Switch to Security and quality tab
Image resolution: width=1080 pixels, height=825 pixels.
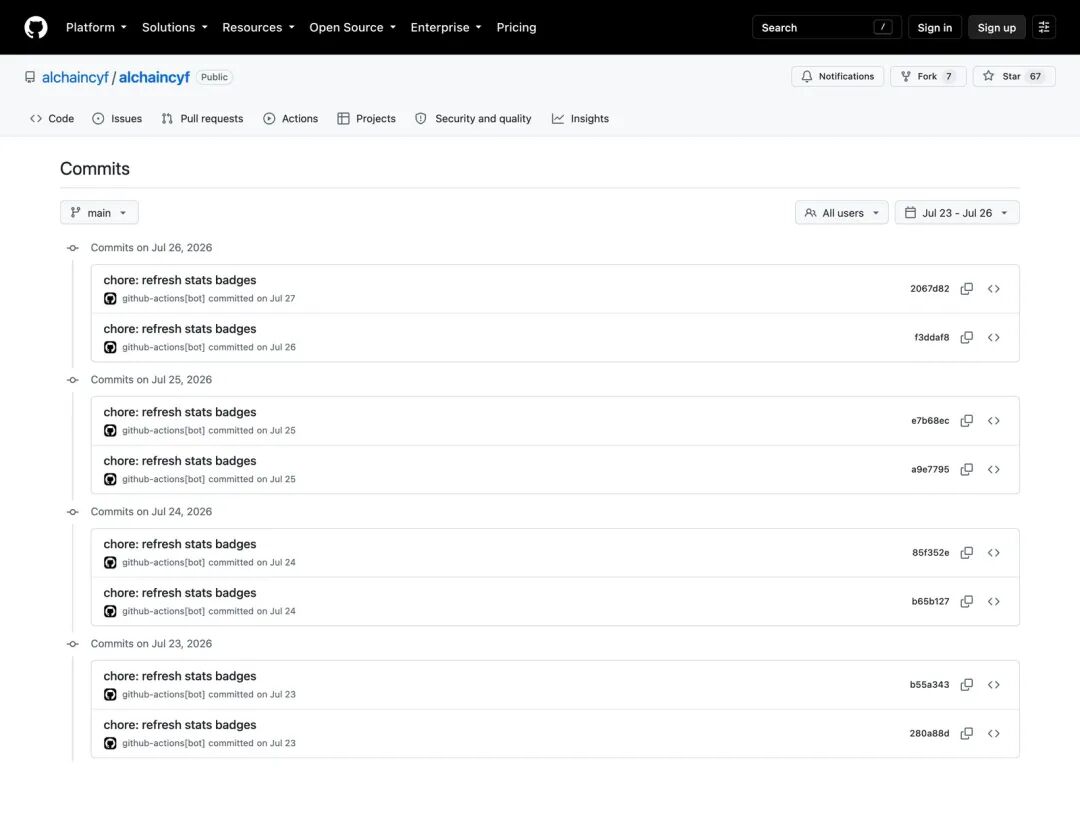[473, 118]
